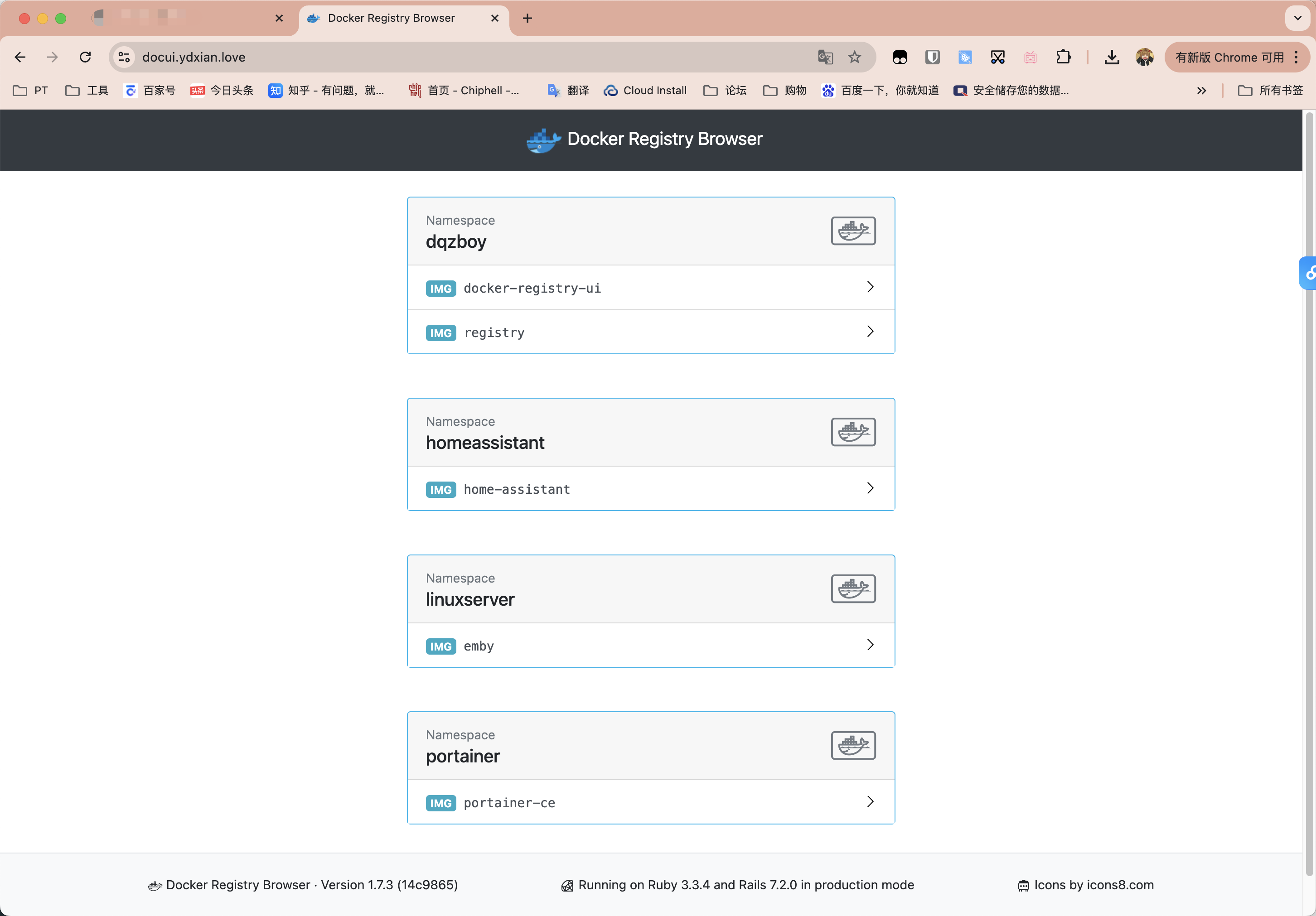Viewport: 1316px width, 916px height.
Task: Click the IMG badge beside portainer-ce
Action: (x=441, y=803)
